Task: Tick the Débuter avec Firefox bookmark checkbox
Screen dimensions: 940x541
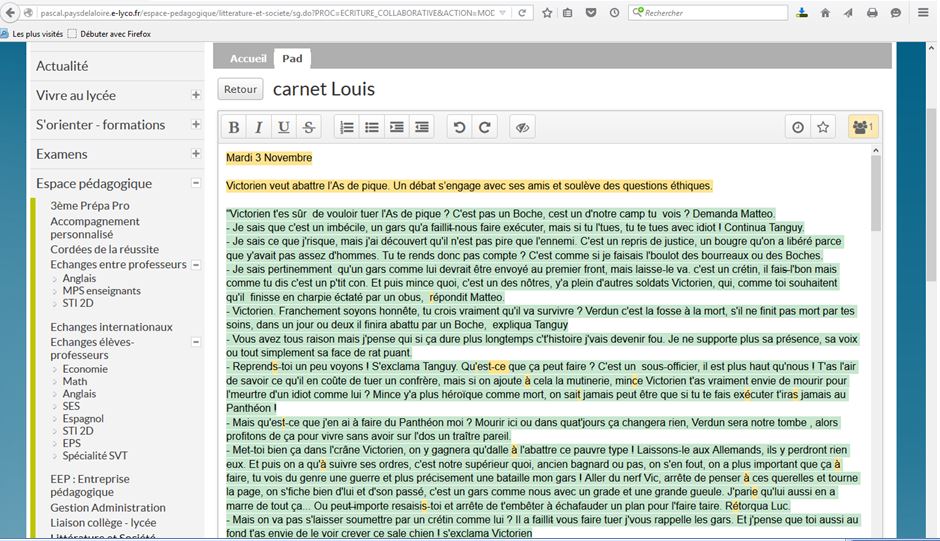Action: click(x=72, y=34)
